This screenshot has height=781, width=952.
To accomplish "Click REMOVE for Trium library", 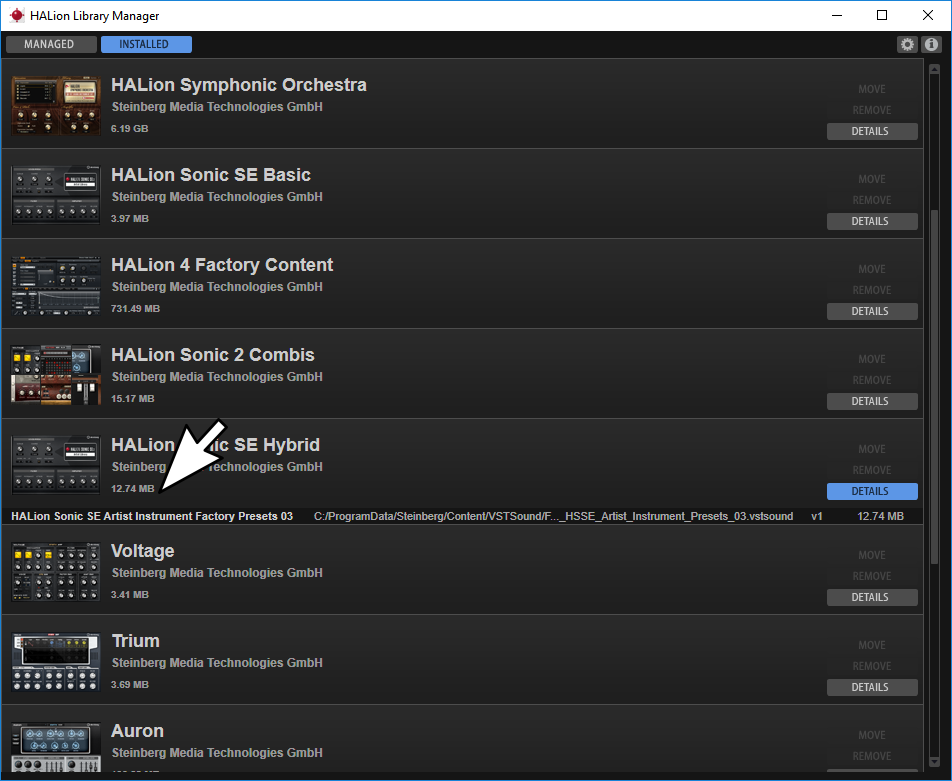I will pyautogui.click(x=872, y=666).
